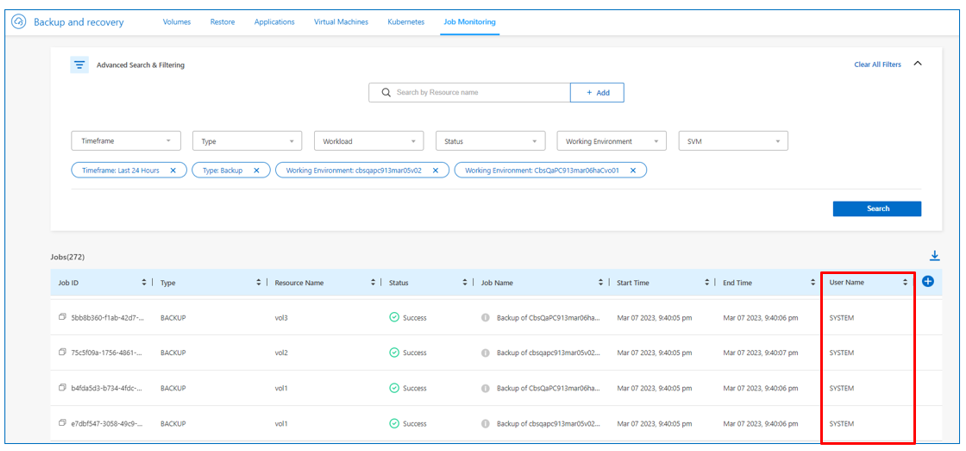The image size is (966, 451).
Task: Click the download jobs report icon
Action: pyautogui.click(x=935, y=256)
